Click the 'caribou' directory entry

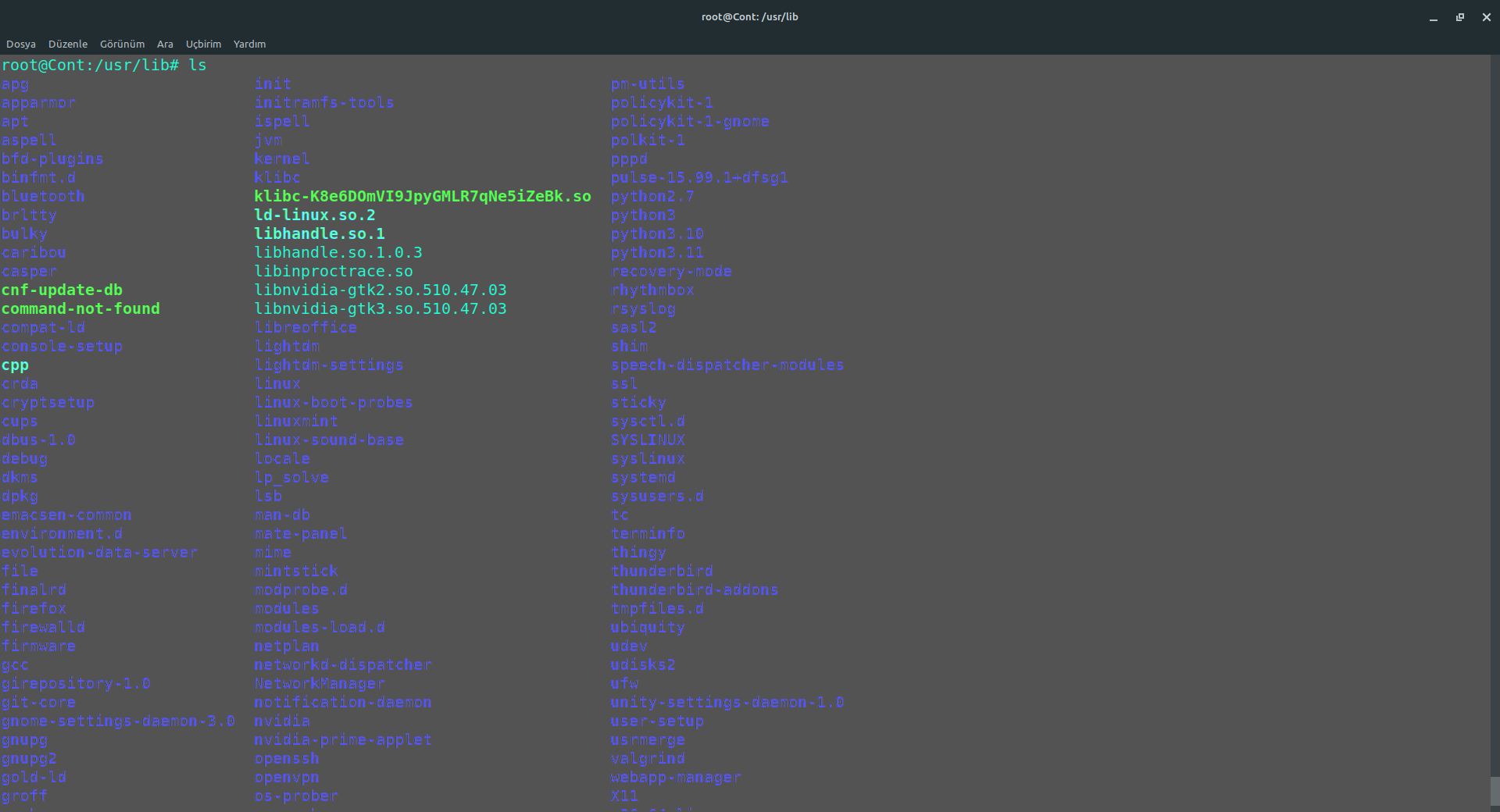(34, 253)
